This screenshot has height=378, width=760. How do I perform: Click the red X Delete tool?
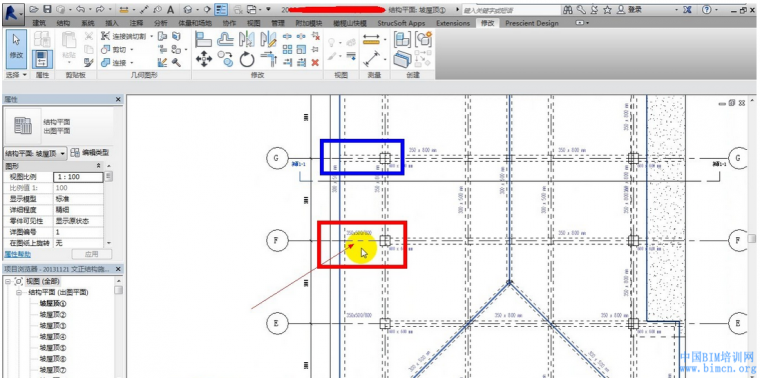click(x=315, y=63)
